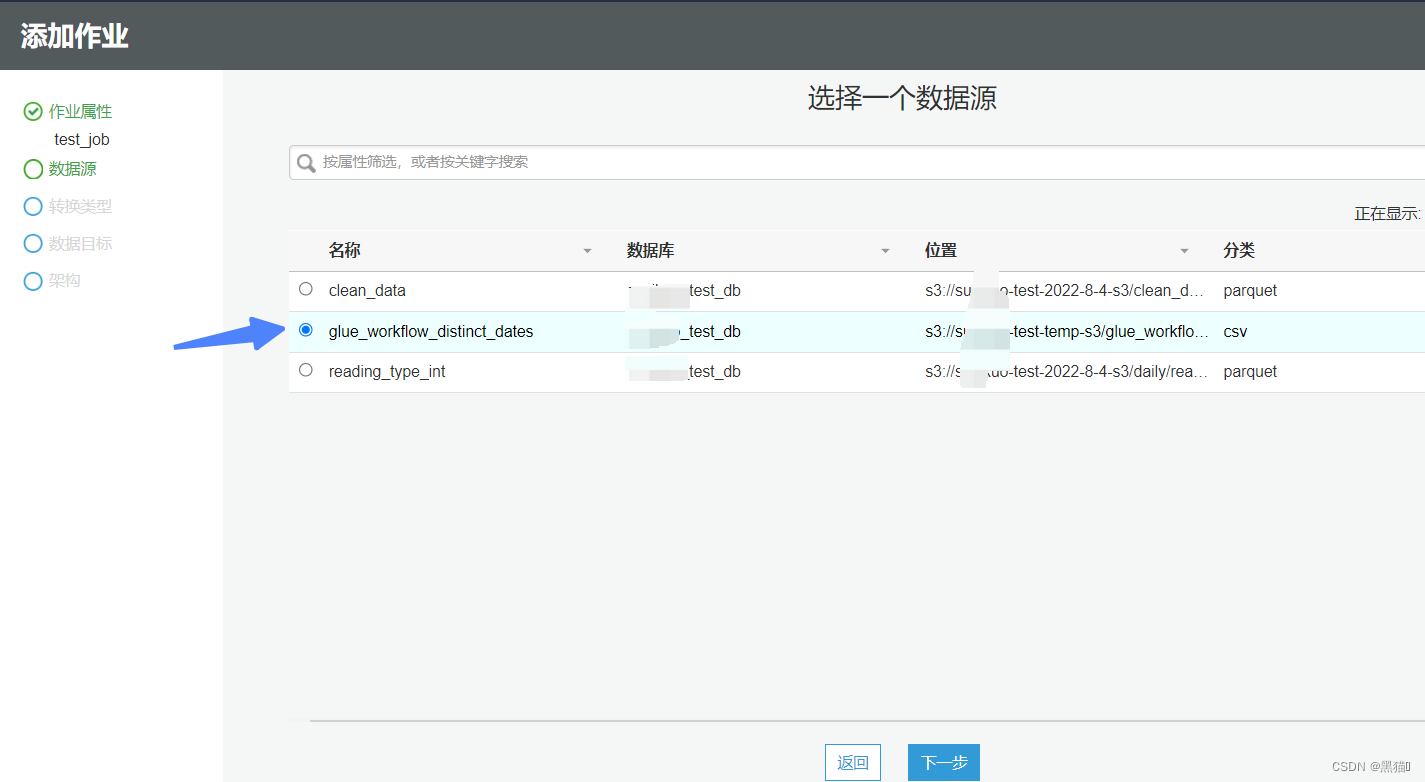Click the parquet cell in clean_data row

pyautogui.click(x=1250, y=291)
